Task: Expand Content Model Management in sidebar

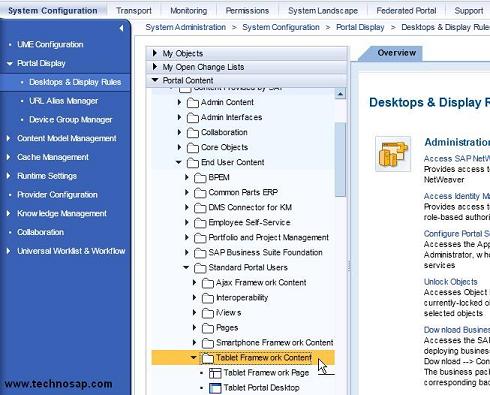Action: tap(8, 138)
